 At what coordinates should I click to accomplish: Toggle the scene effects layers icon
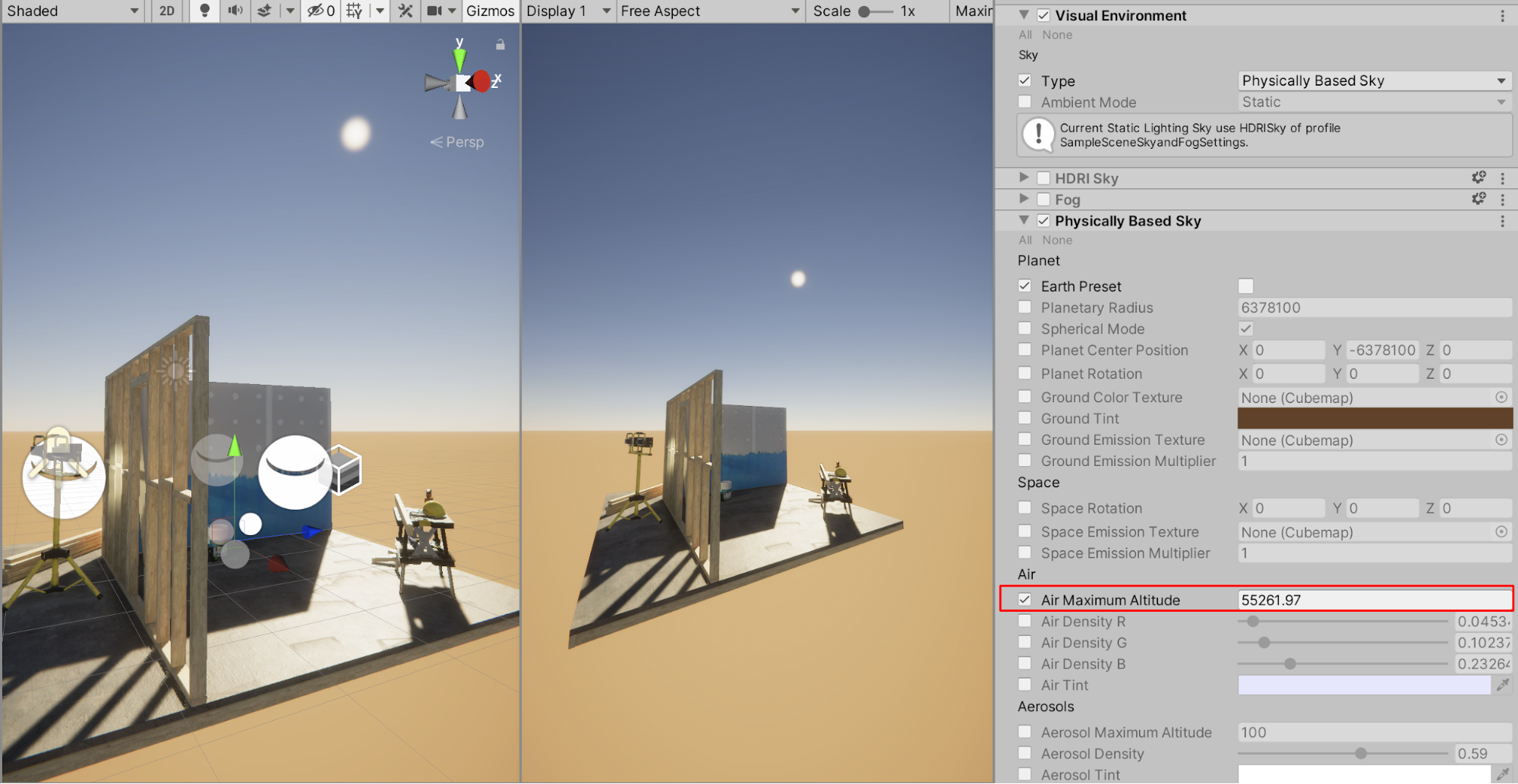(x=264, y=11)
